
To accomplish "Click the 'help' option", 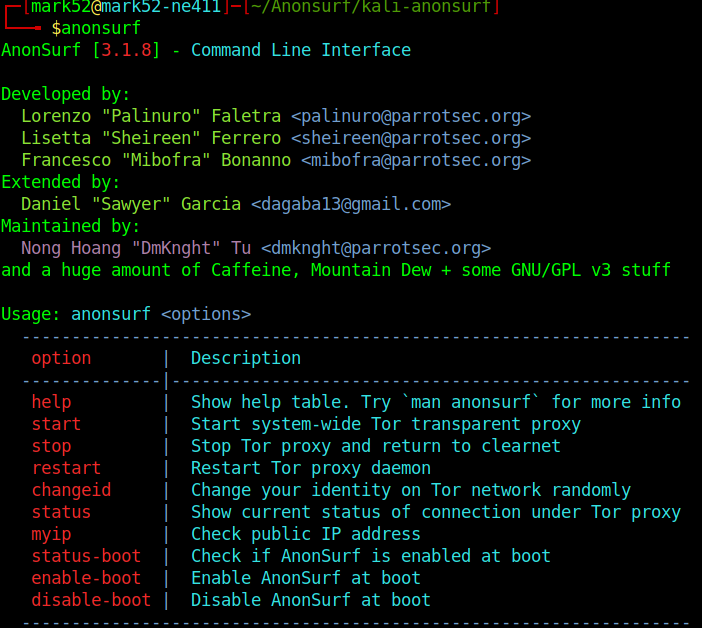I will click(51, 402).
